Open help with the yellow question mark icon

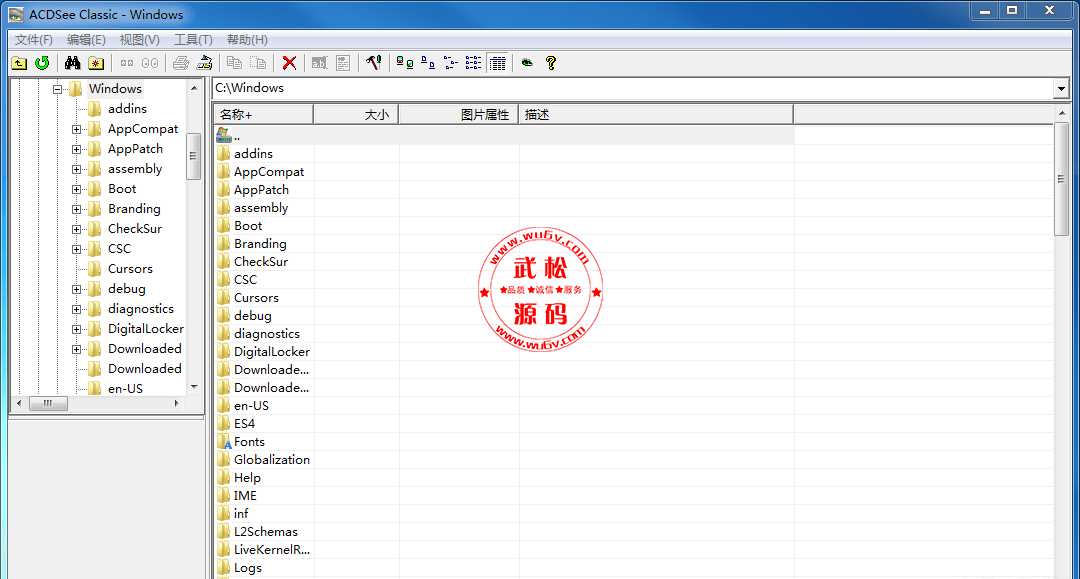(x=550, y=63)
